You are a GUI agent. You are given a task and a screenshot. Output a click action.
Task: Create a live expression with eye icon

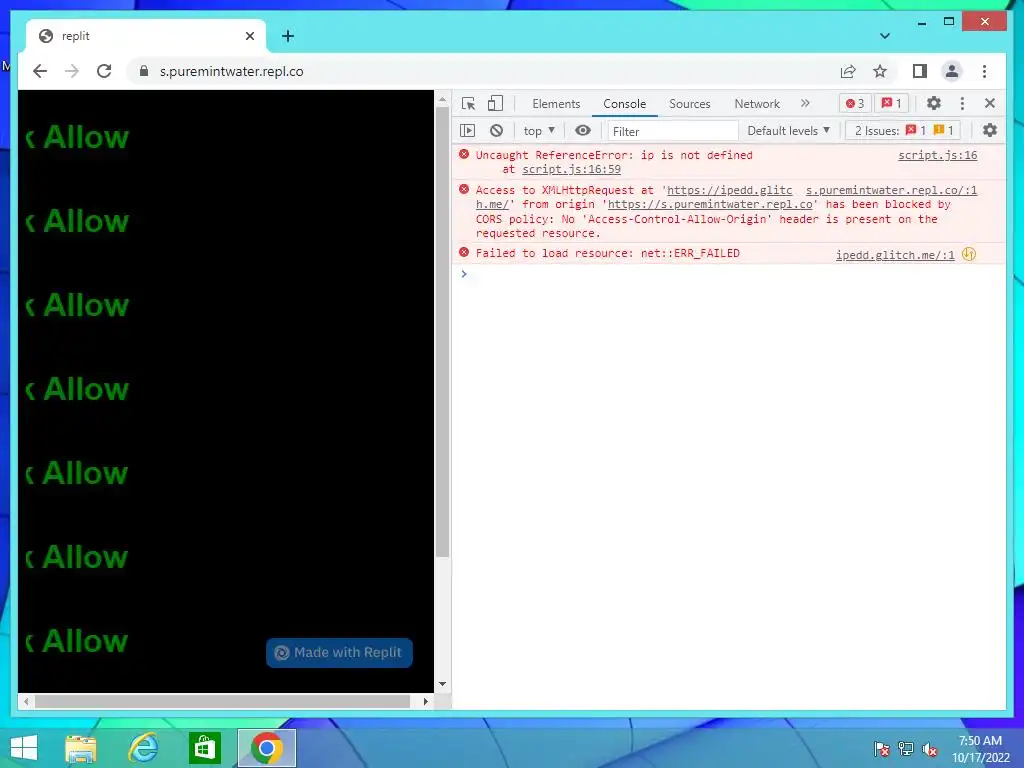pyautogui.click(x=583, y=131)
